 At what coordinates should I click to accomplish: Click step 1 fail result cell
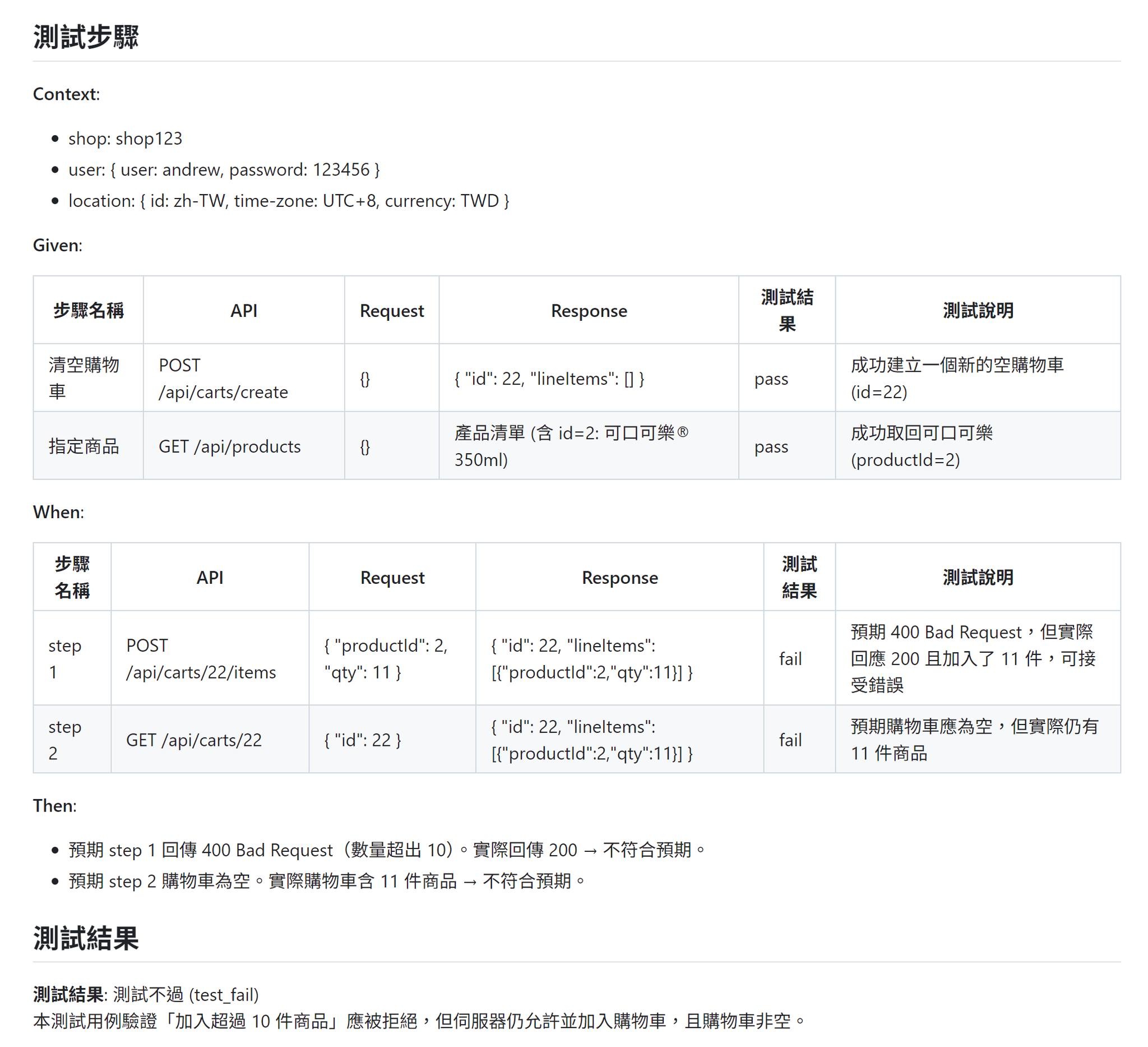click(790, 659)
